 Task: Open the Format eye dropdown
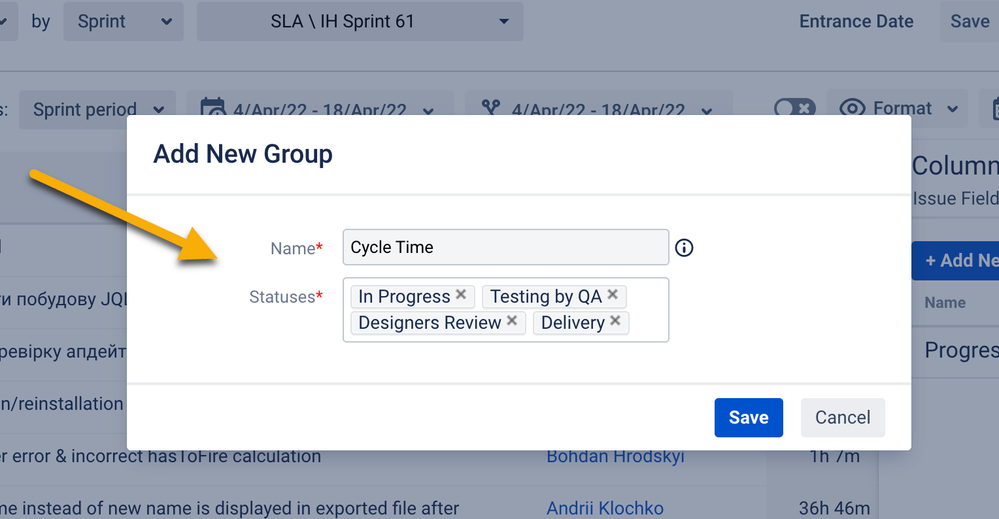pos(898,109)
